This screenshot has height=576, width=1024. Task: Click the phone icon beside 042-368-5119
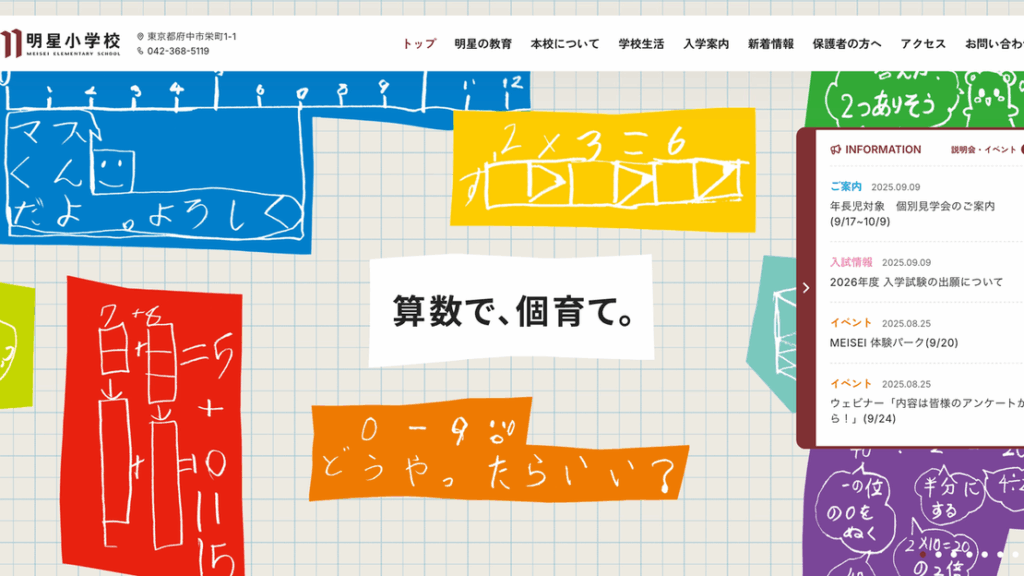tap(140, 51)
